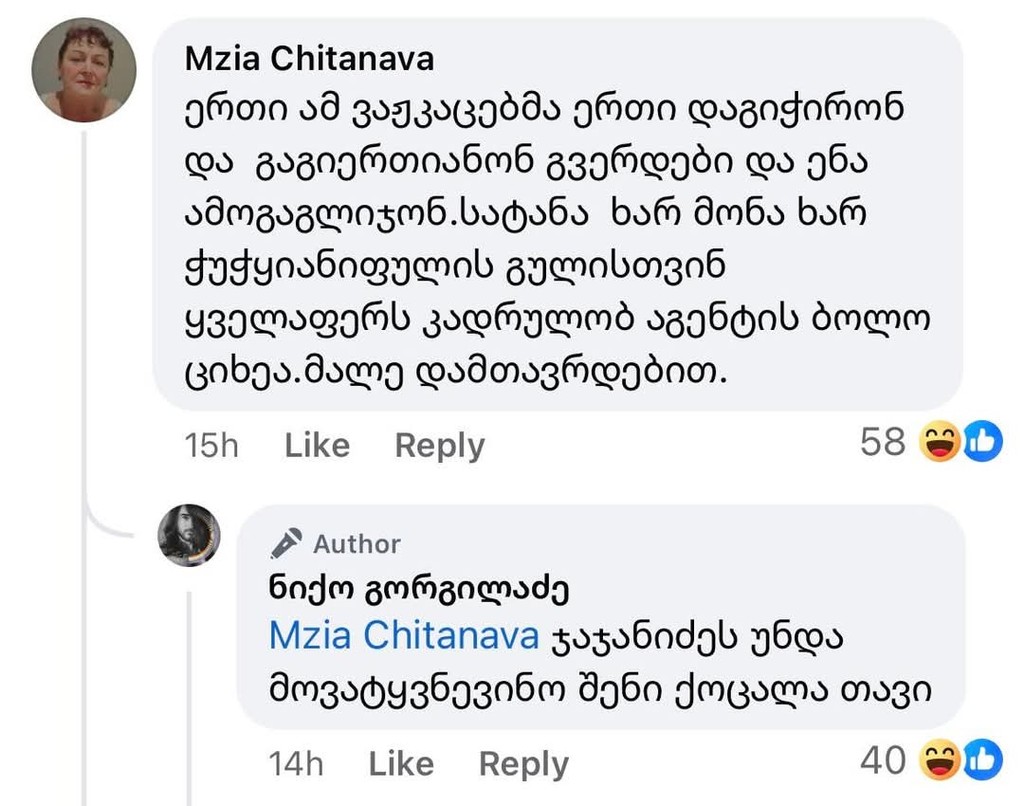Like Mzia Chitanava's comment
This screenshot has height=806, width=1024.
[317, 445]
